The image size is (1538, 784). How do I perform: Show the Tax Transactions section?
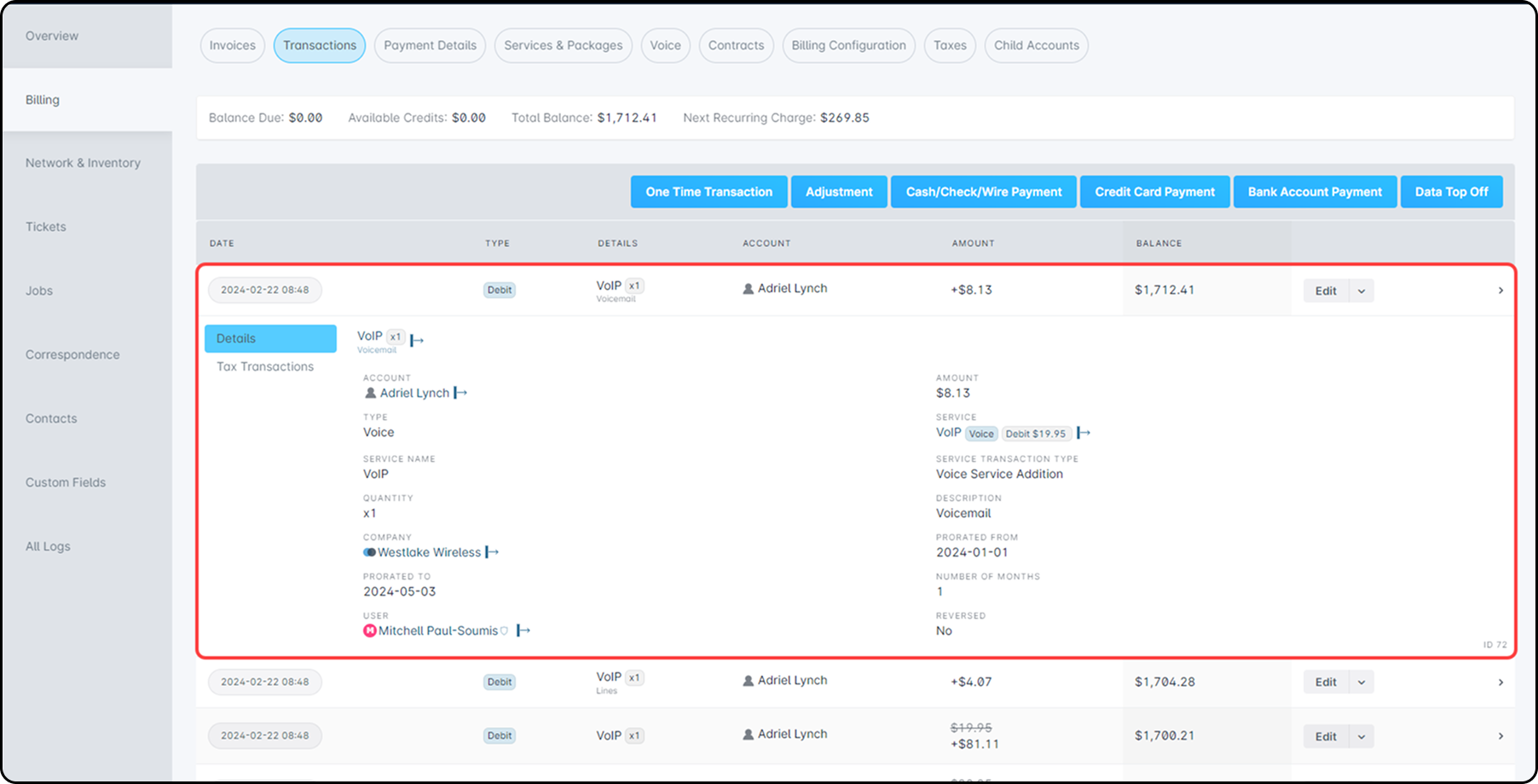pos(265,366)
